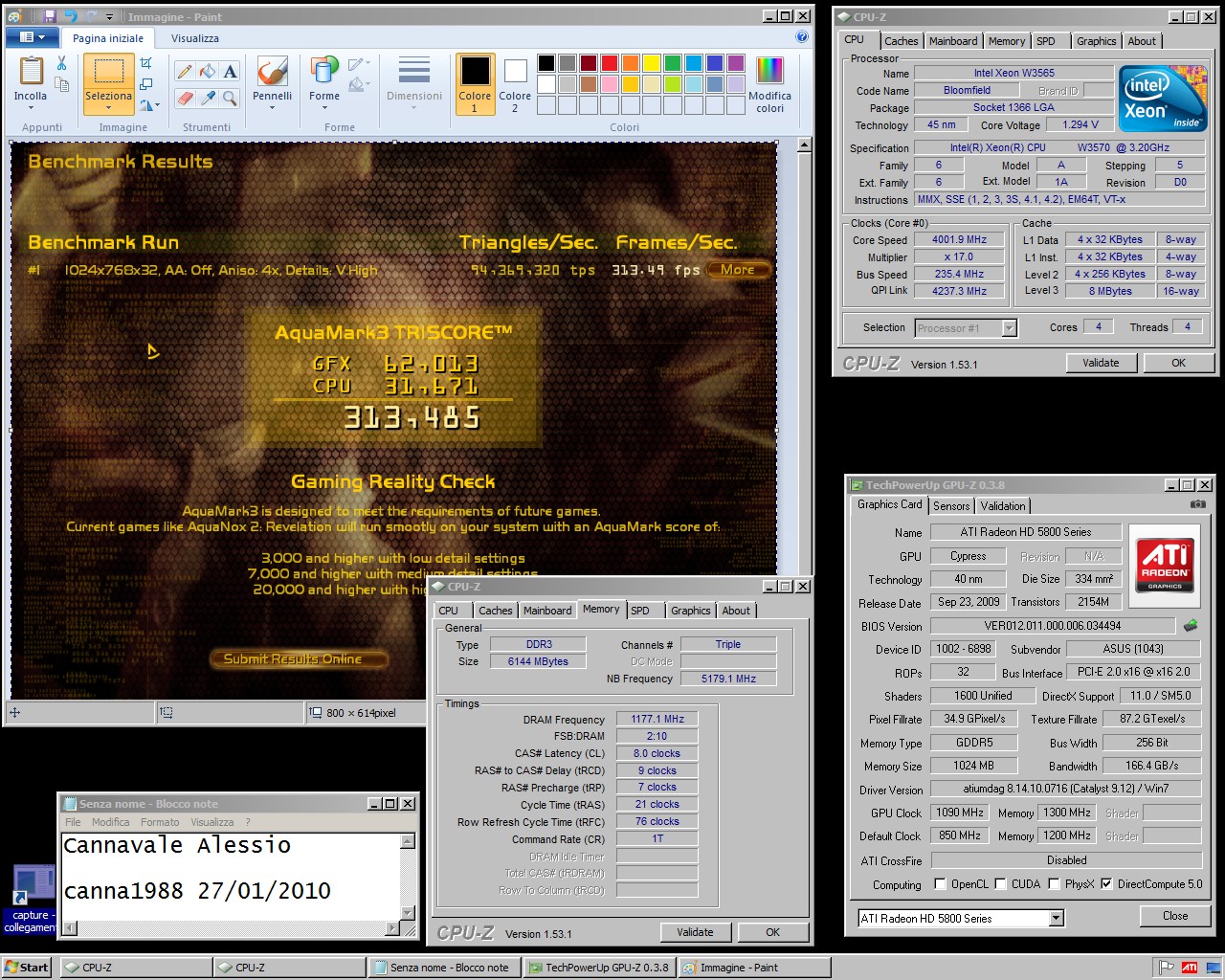Open the Rotate dropdown in Paint
The image size is (1225, 980).
pos(149,105)
